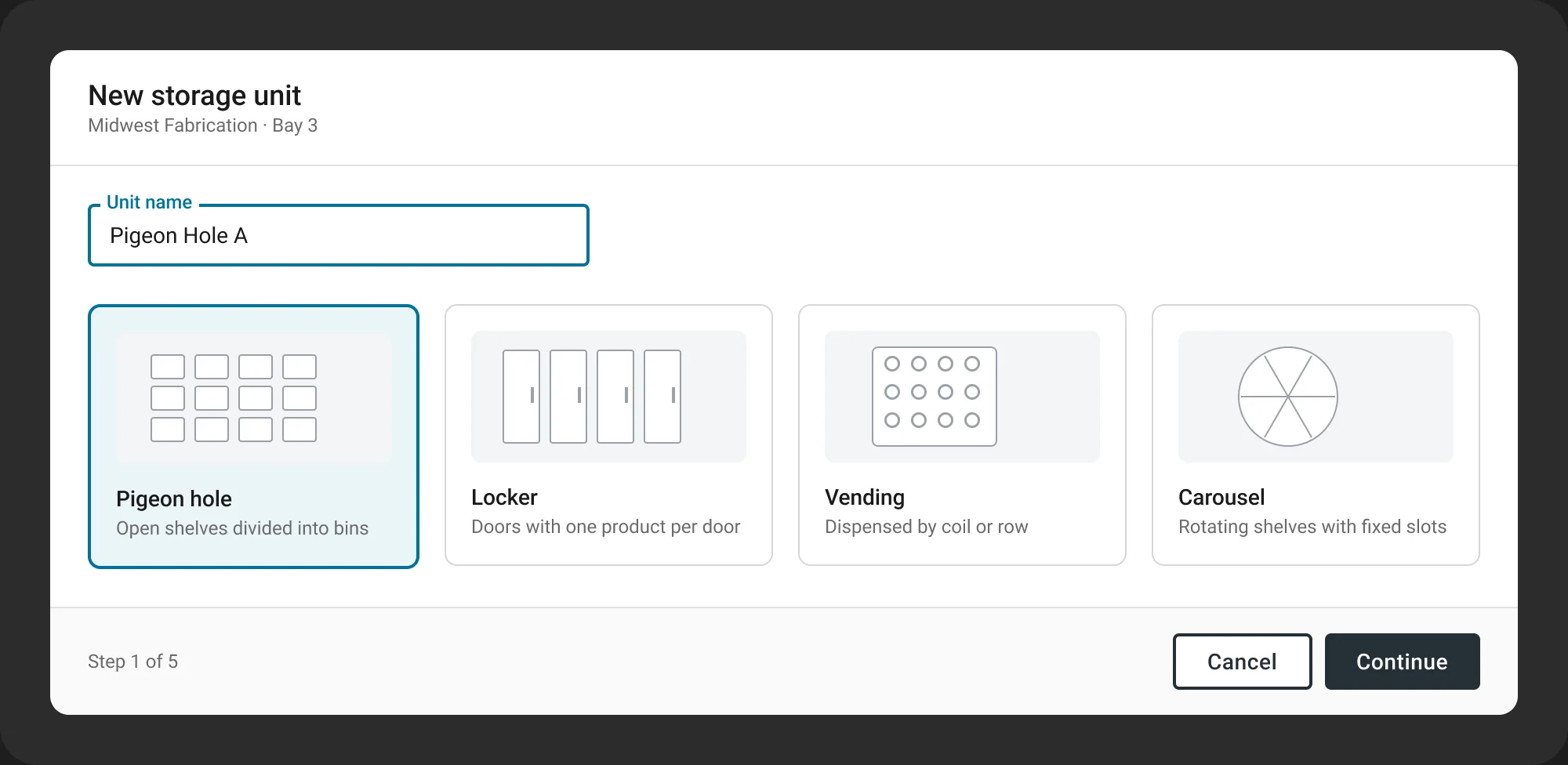Click 'Midwest Fabrication · Bay 3' subtitle
Screen dimensions: 1568x765
(203, 125)
